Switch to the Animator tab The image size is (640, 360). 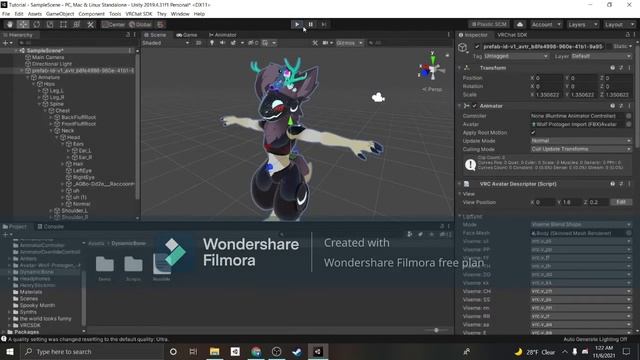222,35
